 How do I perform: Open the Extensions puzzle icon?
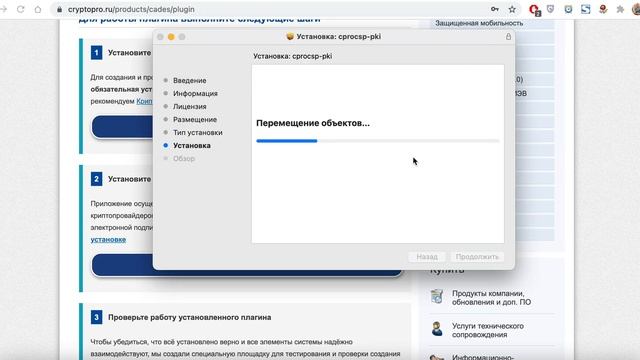pyautogui.click(x=620, y=9)
